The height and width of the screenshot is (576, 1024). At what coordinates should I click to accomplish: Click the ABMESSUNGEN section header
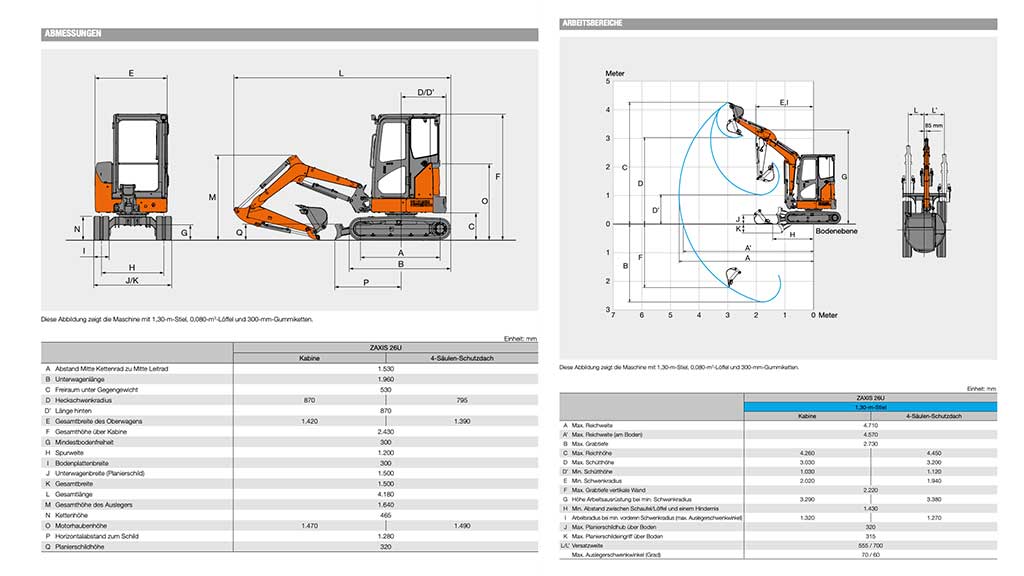[289, 33]
